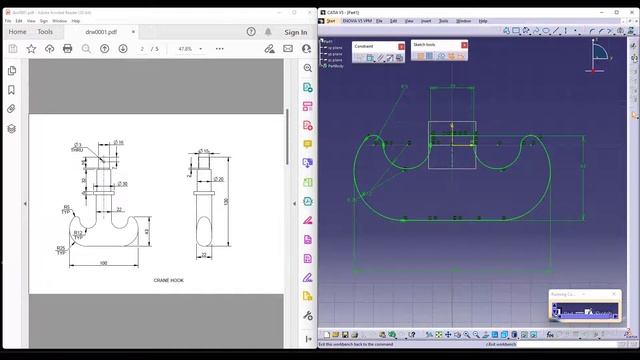Click the Acrobat vertical scrollbar

coord(287,137)
